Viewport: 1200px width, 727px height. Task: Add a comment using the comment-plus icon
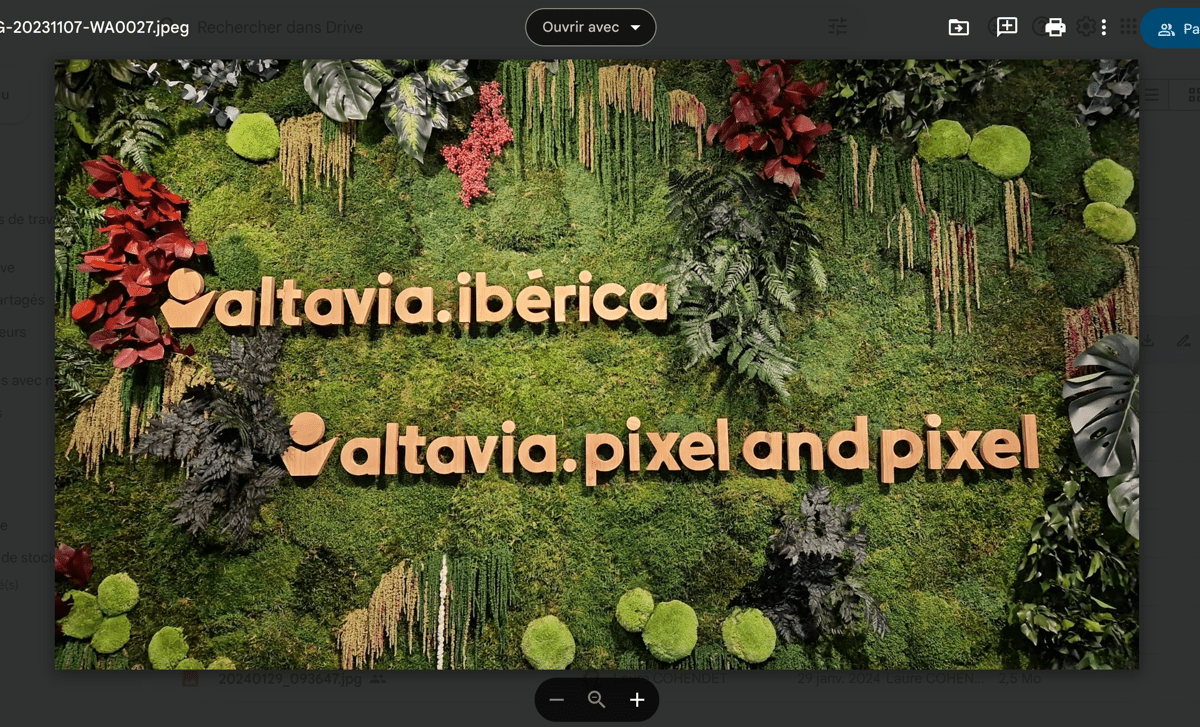(1007, 27)
